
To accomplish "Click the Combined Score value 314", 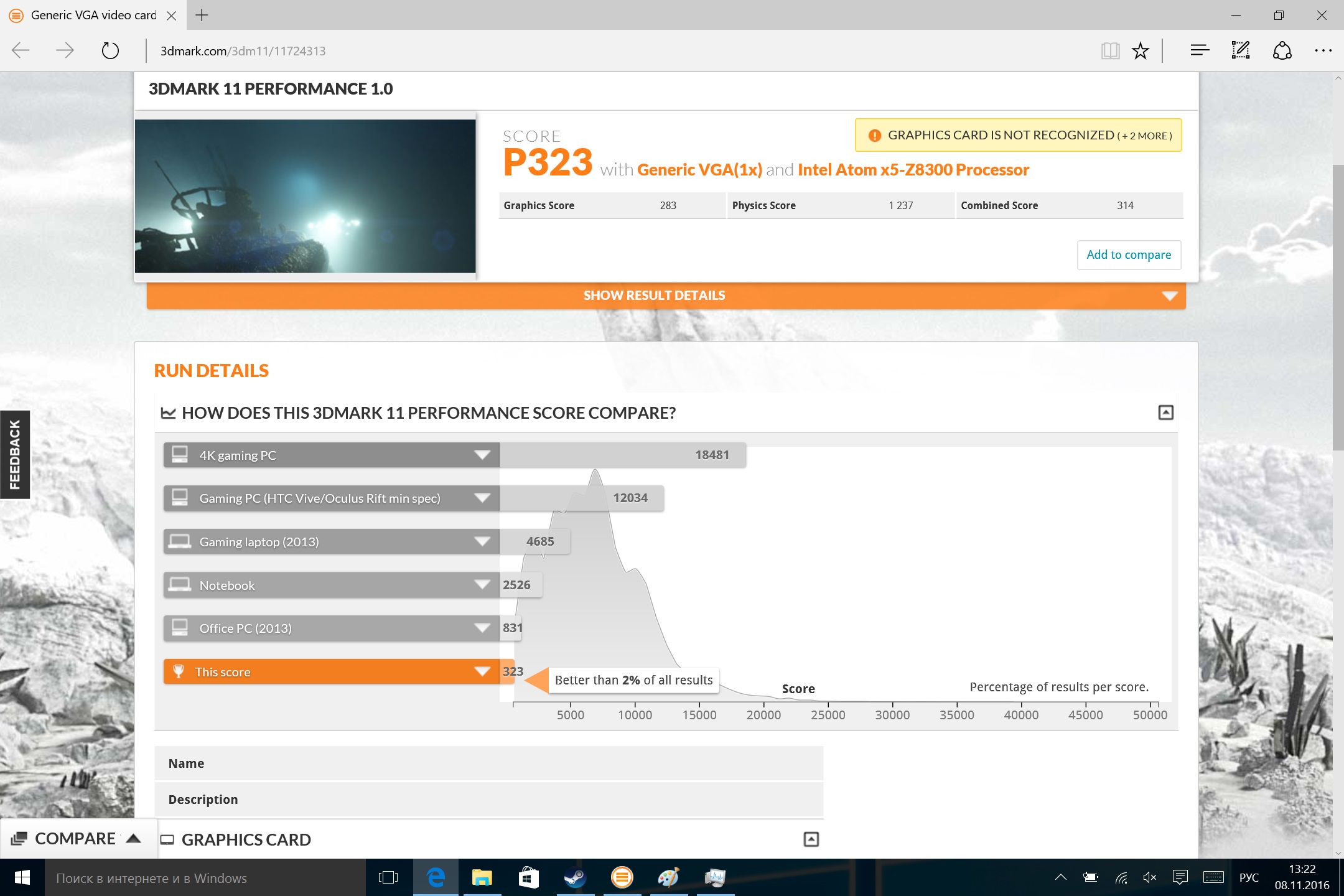I will [x=1125, y=205].
